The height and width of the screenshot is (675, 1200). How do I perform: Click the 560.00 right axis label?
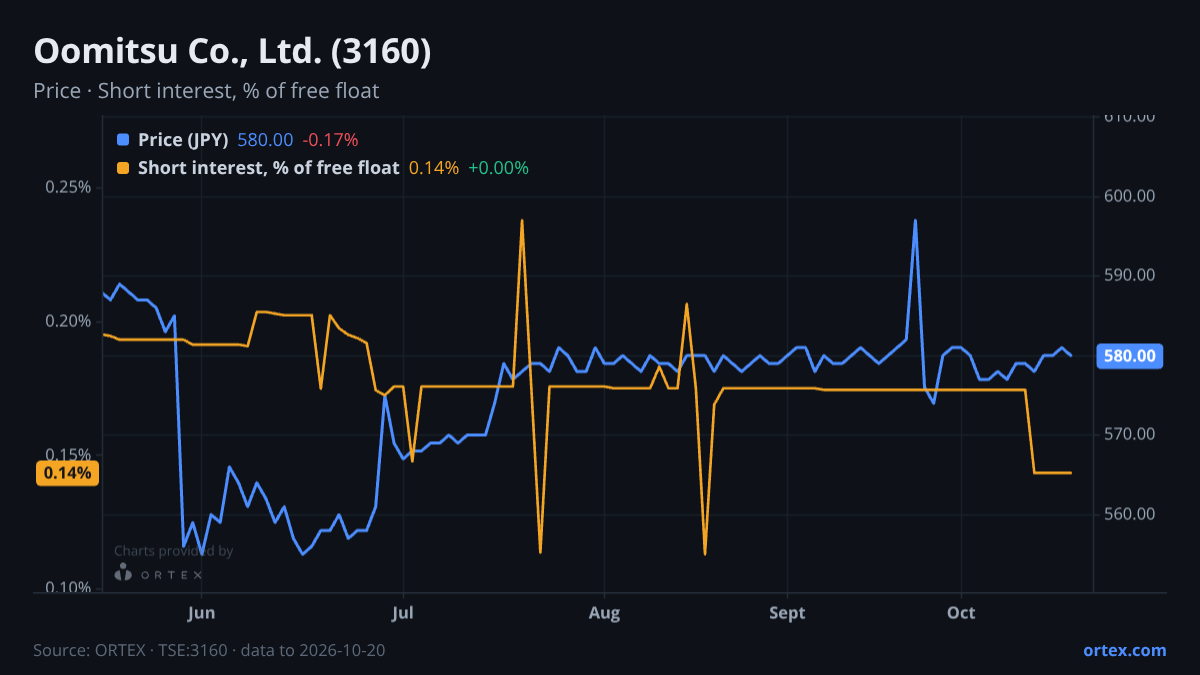point(1129,514)
